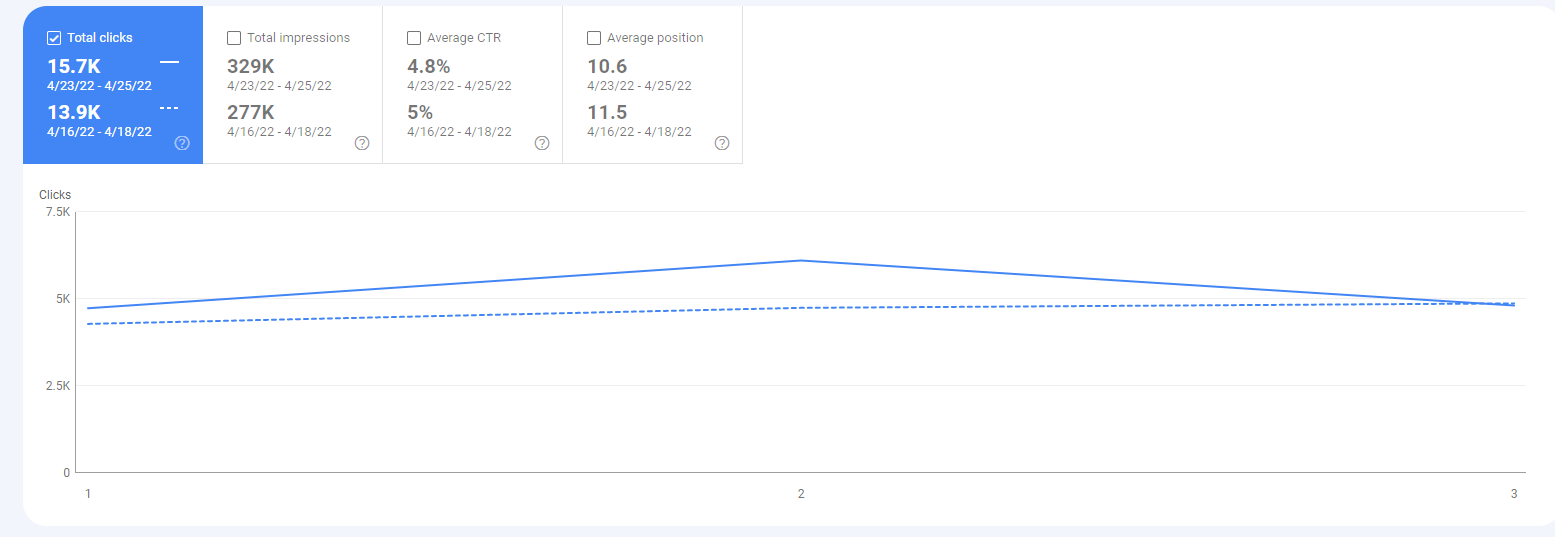The width and height of the screenshot is (1555, 537).
Task: Open help icon in Average position card
Action: [x=722, y=143]
